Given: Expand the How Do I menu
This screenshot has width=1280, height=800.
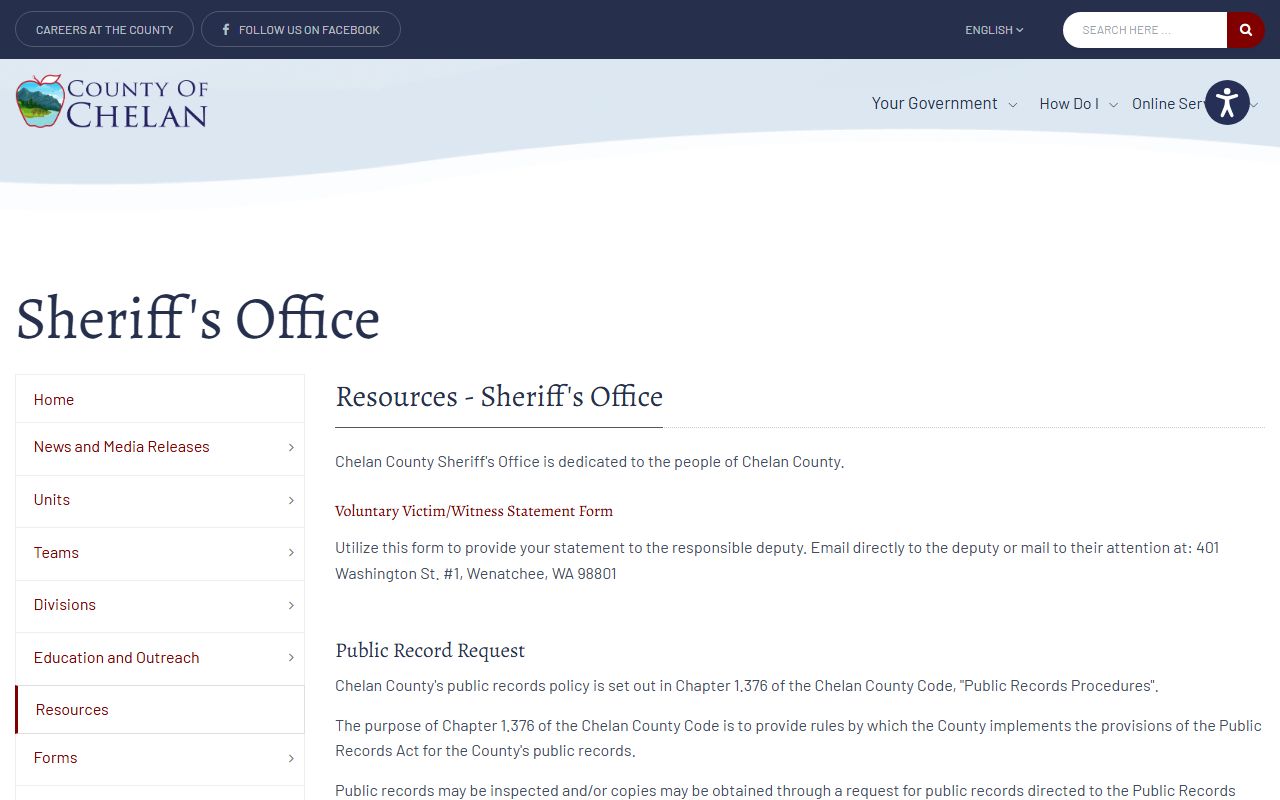Looking at the screenshot, I should (x=1078, y=103).
